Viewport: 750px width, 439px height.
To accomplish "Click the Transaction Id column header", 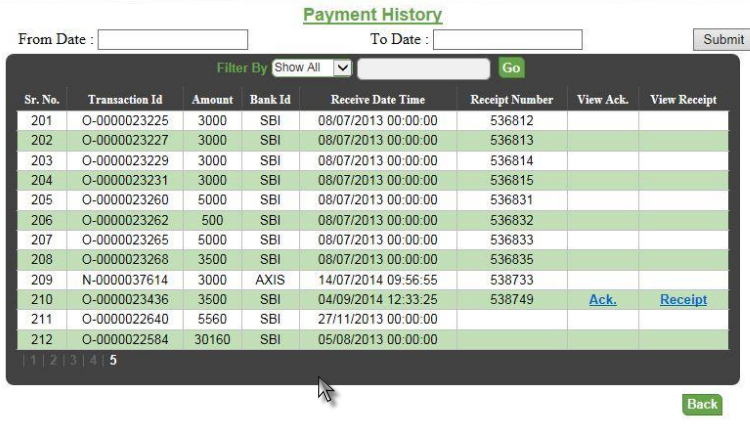I will pyautogui.click(x=125, y=99).
